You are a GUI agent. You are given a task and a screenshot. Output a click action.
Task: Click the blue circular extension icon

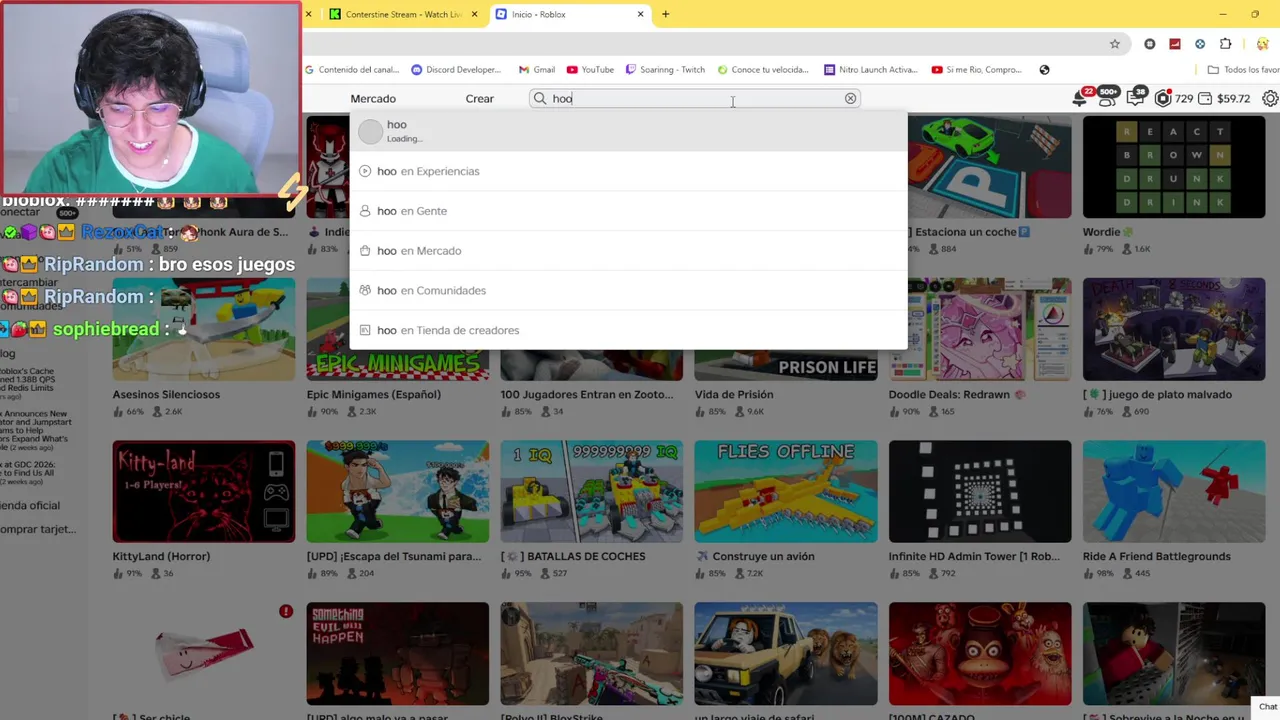[1200, 44]
